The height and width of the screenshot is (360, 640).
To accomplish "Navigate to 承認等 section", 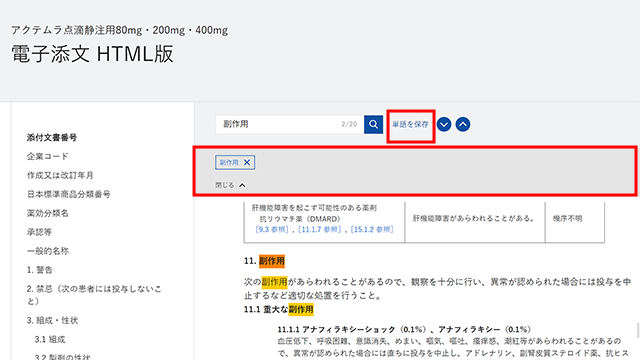I will point(39,232).
